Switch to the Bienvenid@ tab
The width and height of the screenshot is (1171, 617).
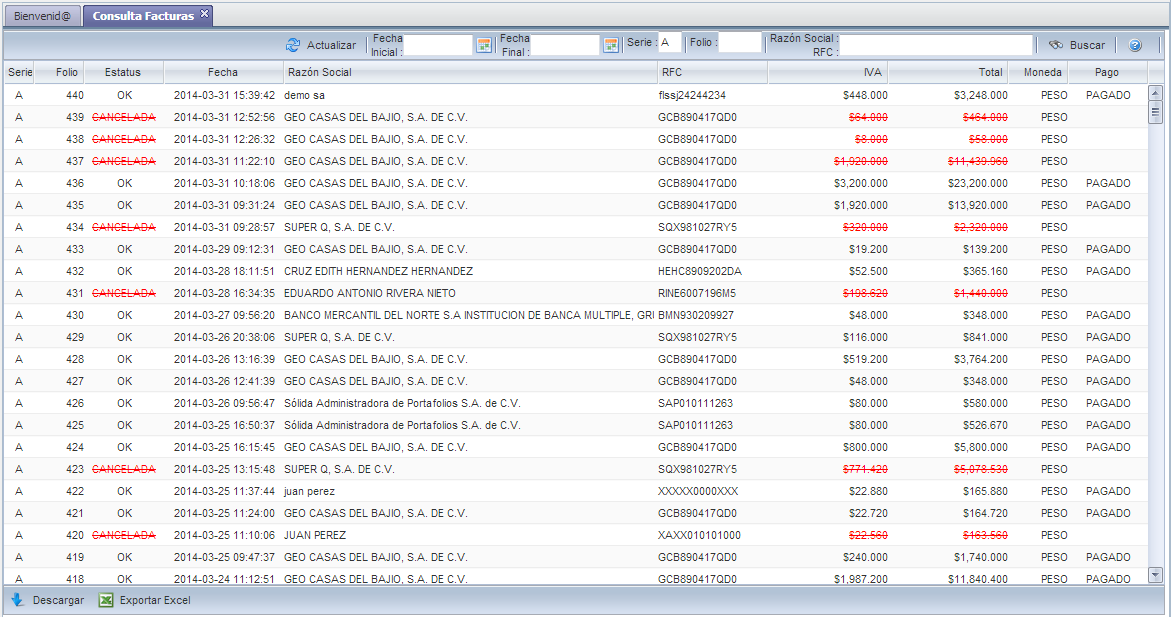click(42, 16)
